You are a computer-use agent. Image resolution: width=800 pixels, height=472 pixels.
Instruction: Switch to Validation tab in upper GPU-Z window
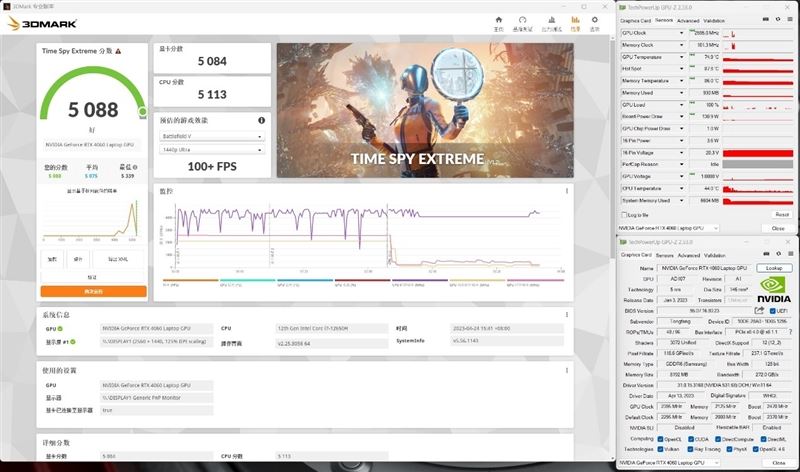click(714, 20)
